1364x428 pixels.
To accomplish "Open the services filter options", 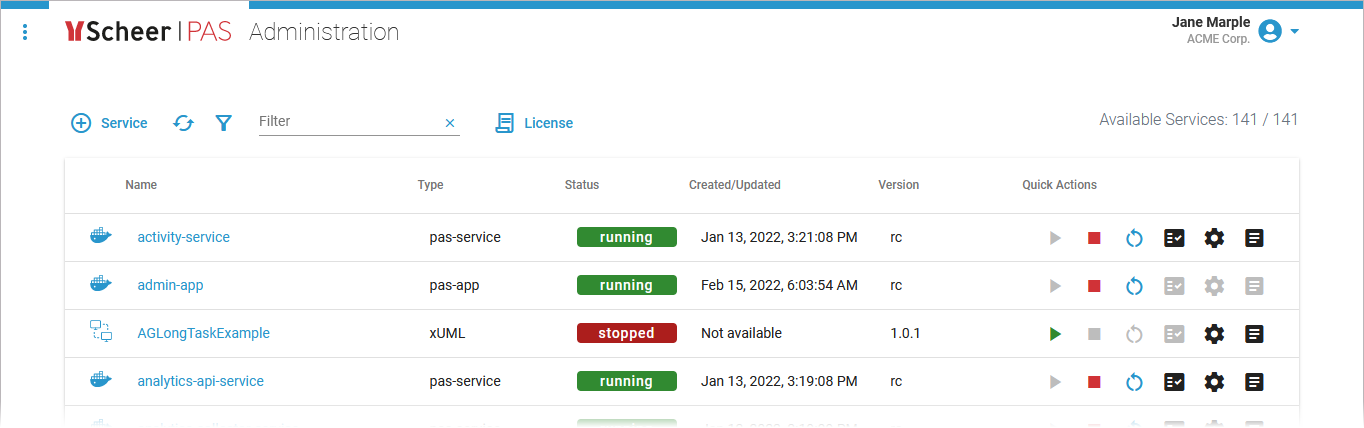I will point(224,123).
